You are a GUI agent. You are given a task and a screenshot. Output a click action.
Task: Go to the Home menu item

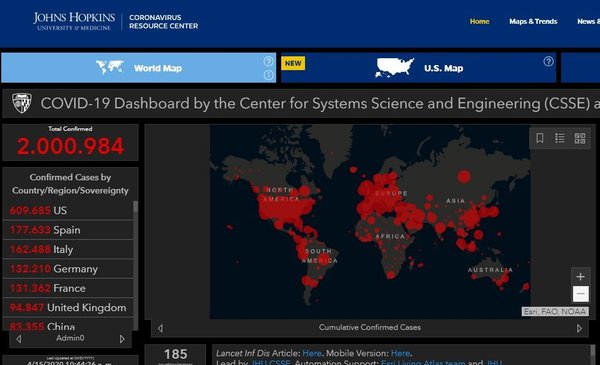479,21
